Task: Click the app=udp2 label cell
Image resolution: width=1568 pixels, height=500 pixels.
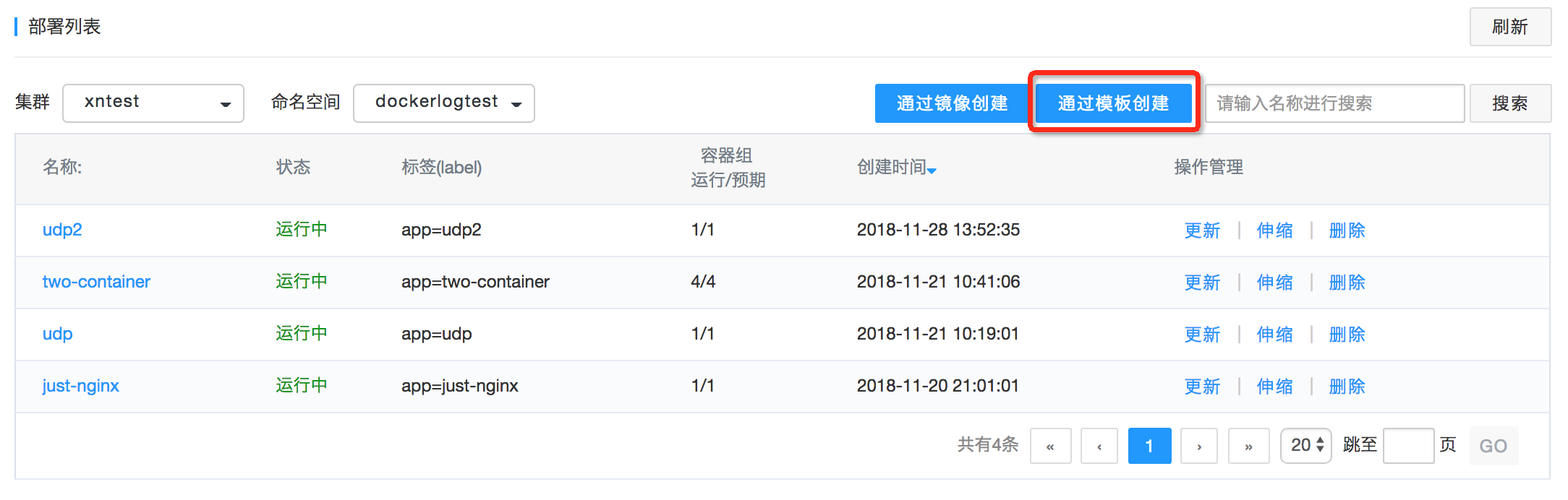Action: pyautogui.click(x=441, y=230)
